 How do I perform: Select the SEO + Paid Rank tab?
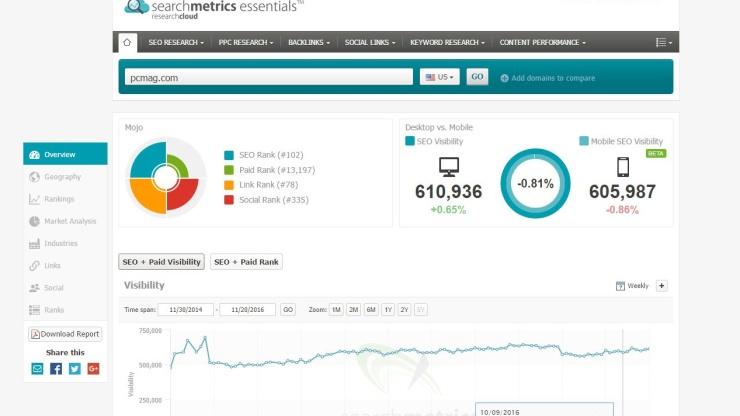[246, 262]
